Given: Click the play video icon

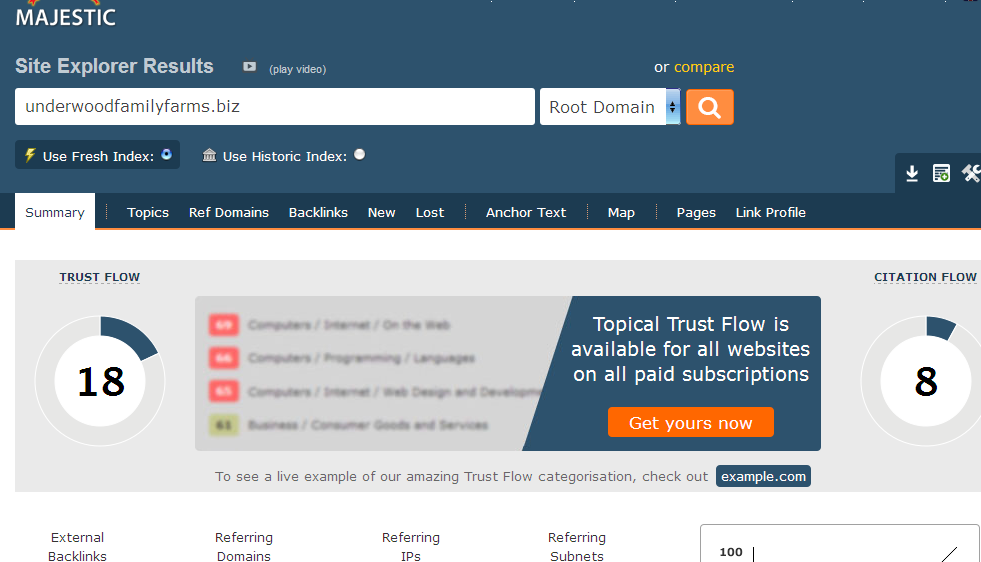Looking at the screenshot, I should click(x=250, y=66).
